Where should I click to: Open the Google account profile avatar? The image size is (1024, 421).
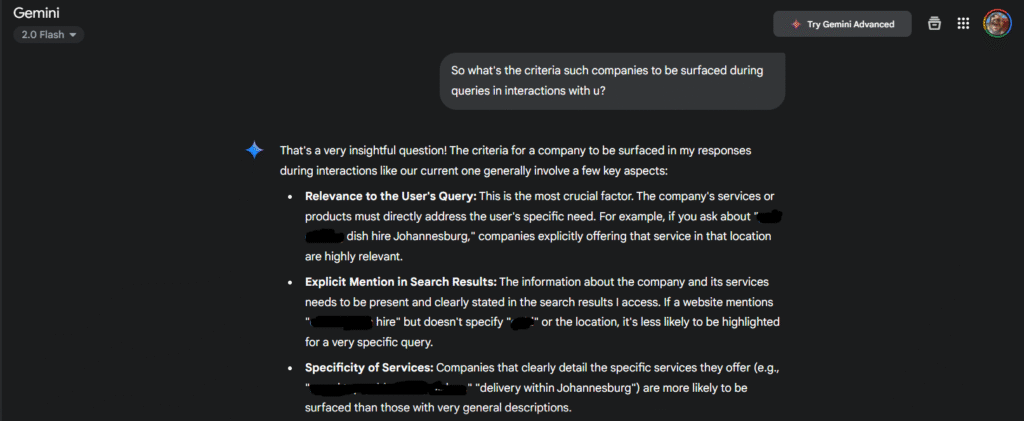coord(997,23)
